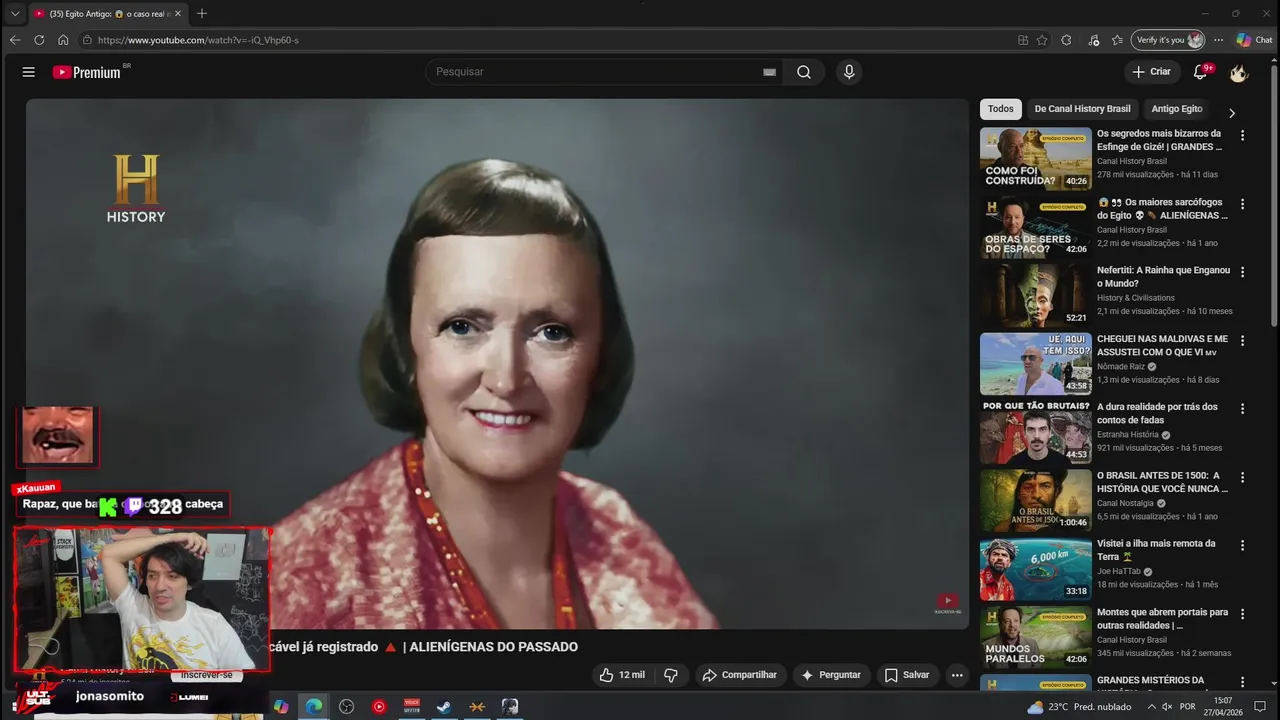
Task: Go back in the browser
Action: (x=14, y=40)
